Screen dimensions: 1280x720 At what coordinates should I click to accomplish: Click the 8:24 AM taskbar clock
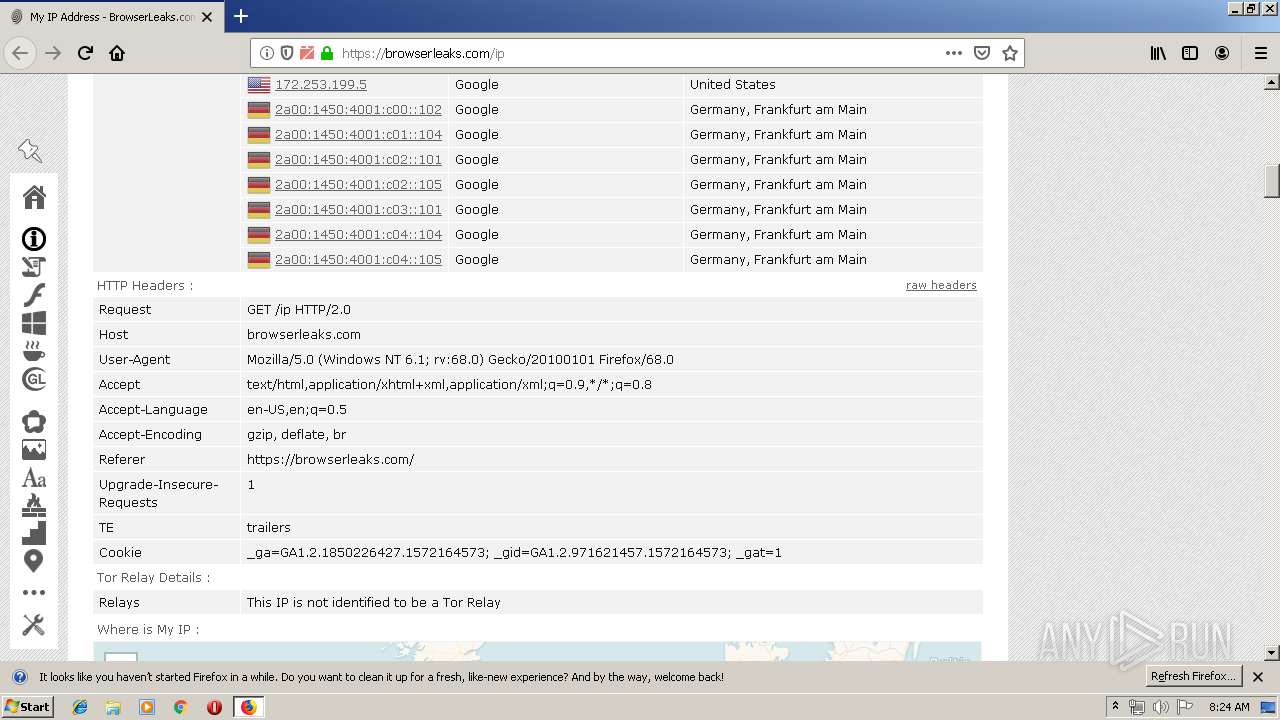point(1229,707)
